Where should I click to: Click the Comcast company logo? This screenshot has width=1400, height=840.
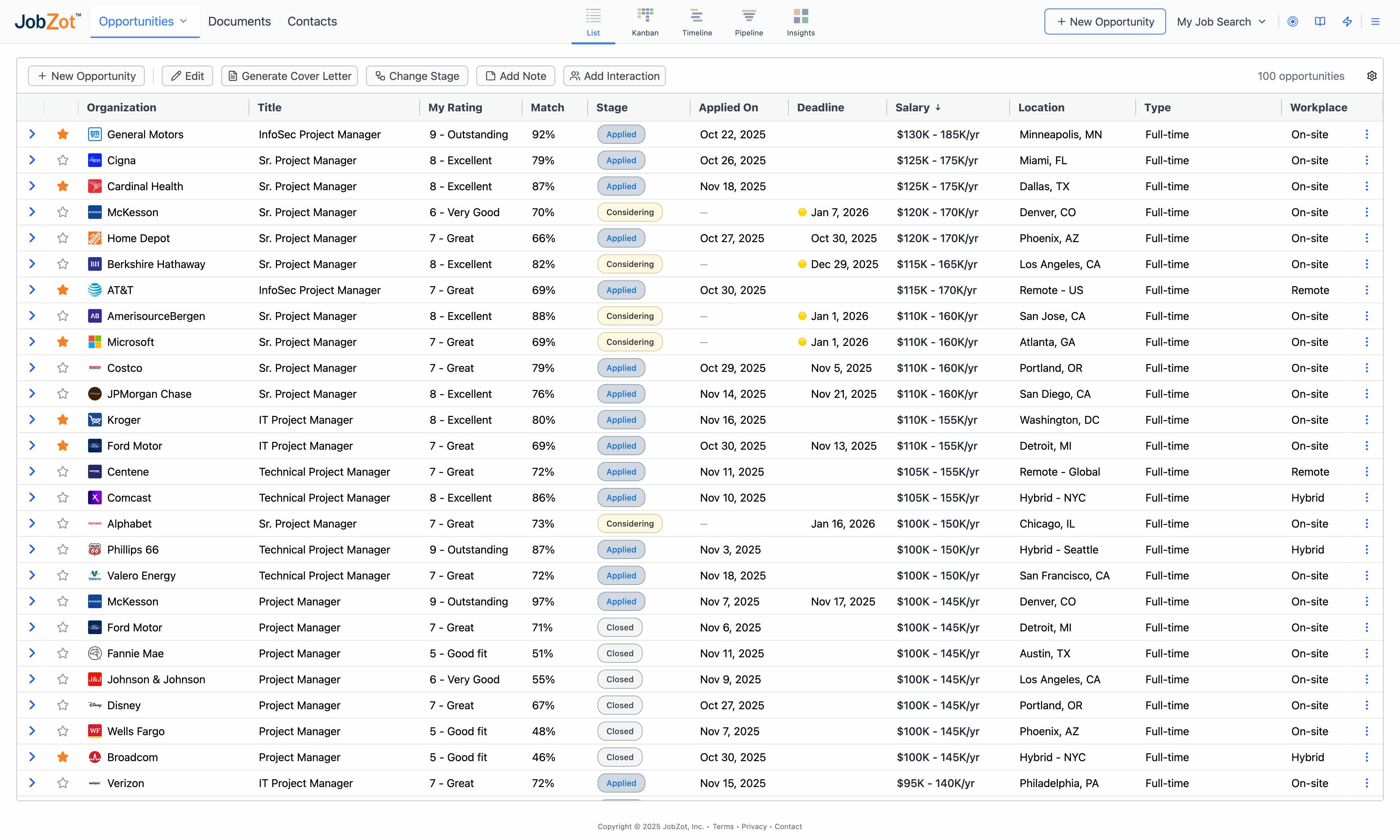point(95,498)
